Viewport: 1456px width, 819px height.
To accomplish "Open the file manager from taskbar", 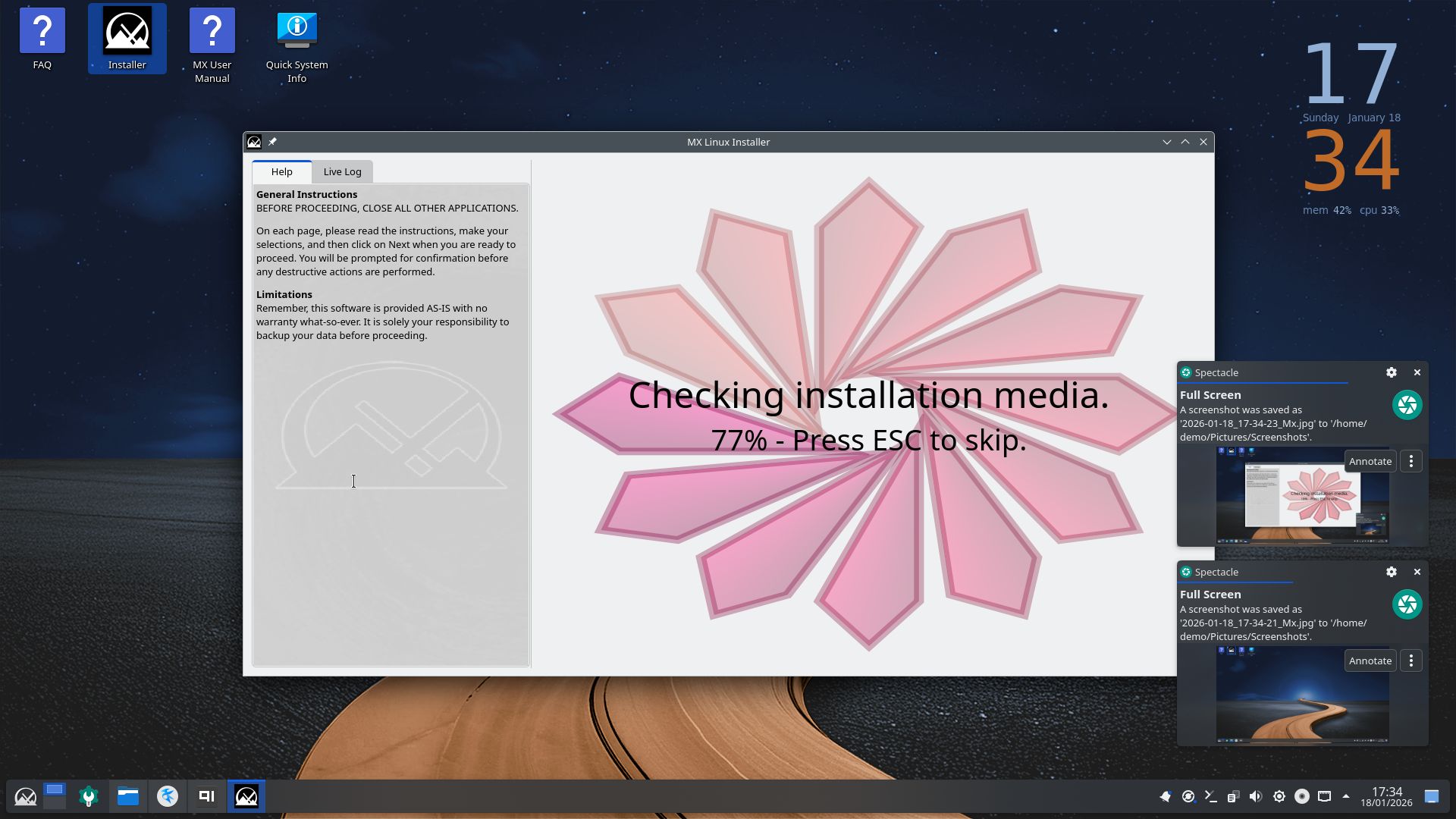I will click(128, 796).
